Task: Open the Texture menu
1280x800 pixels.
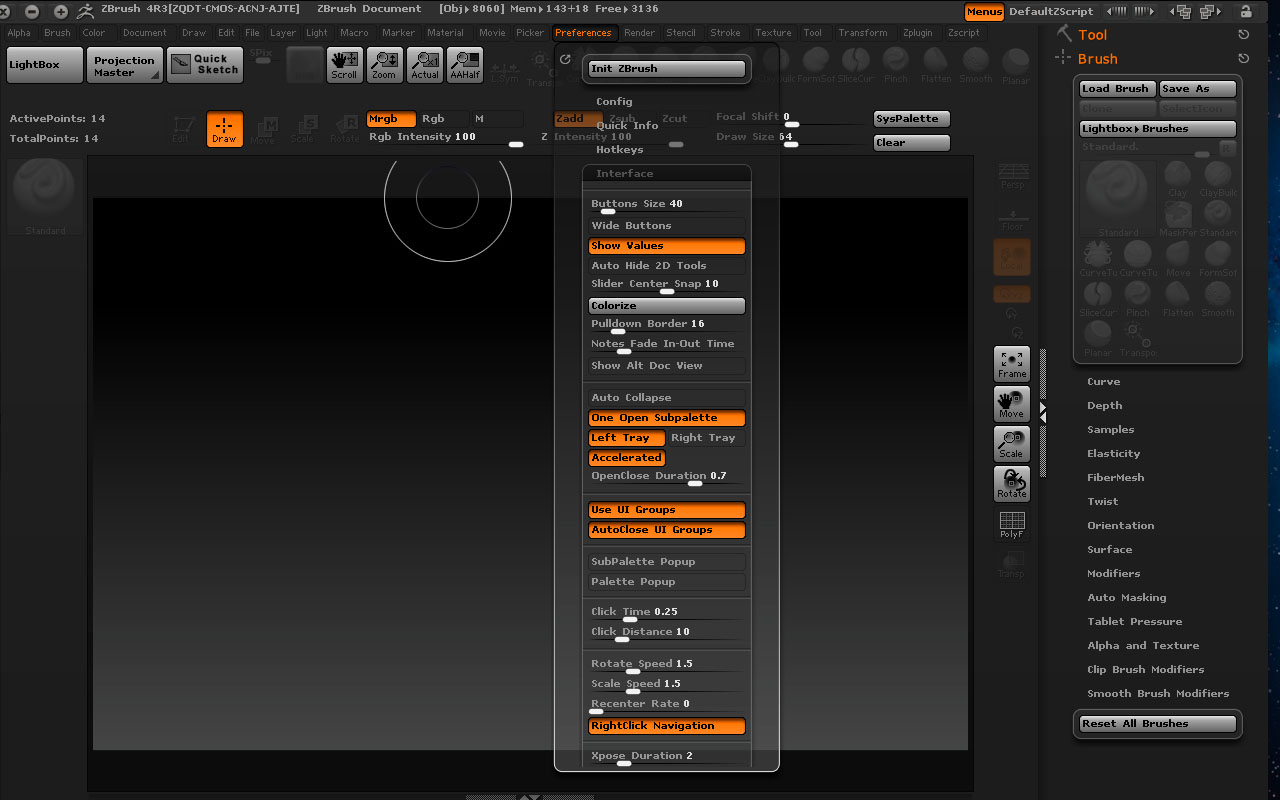Action: 773,33
